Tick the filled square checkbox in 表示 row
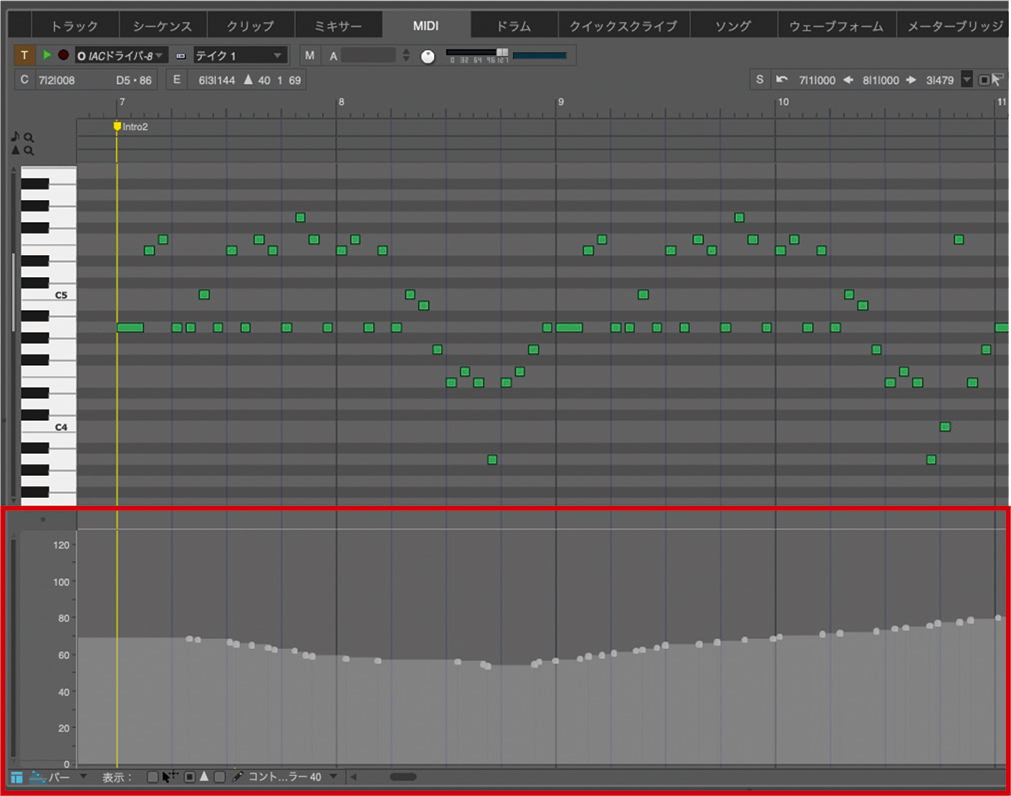 point(190,777)
